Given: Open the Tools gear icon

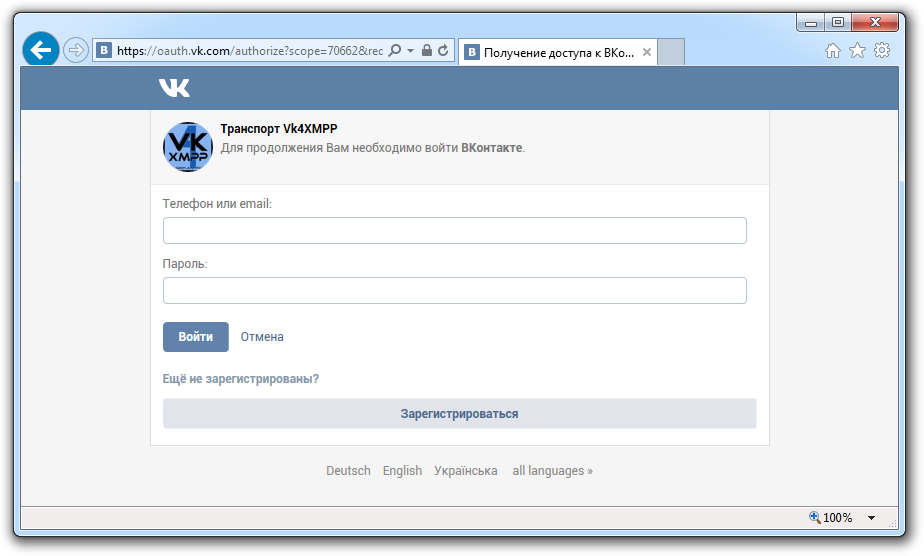Looking at the screenshot, I should point(882,51).
